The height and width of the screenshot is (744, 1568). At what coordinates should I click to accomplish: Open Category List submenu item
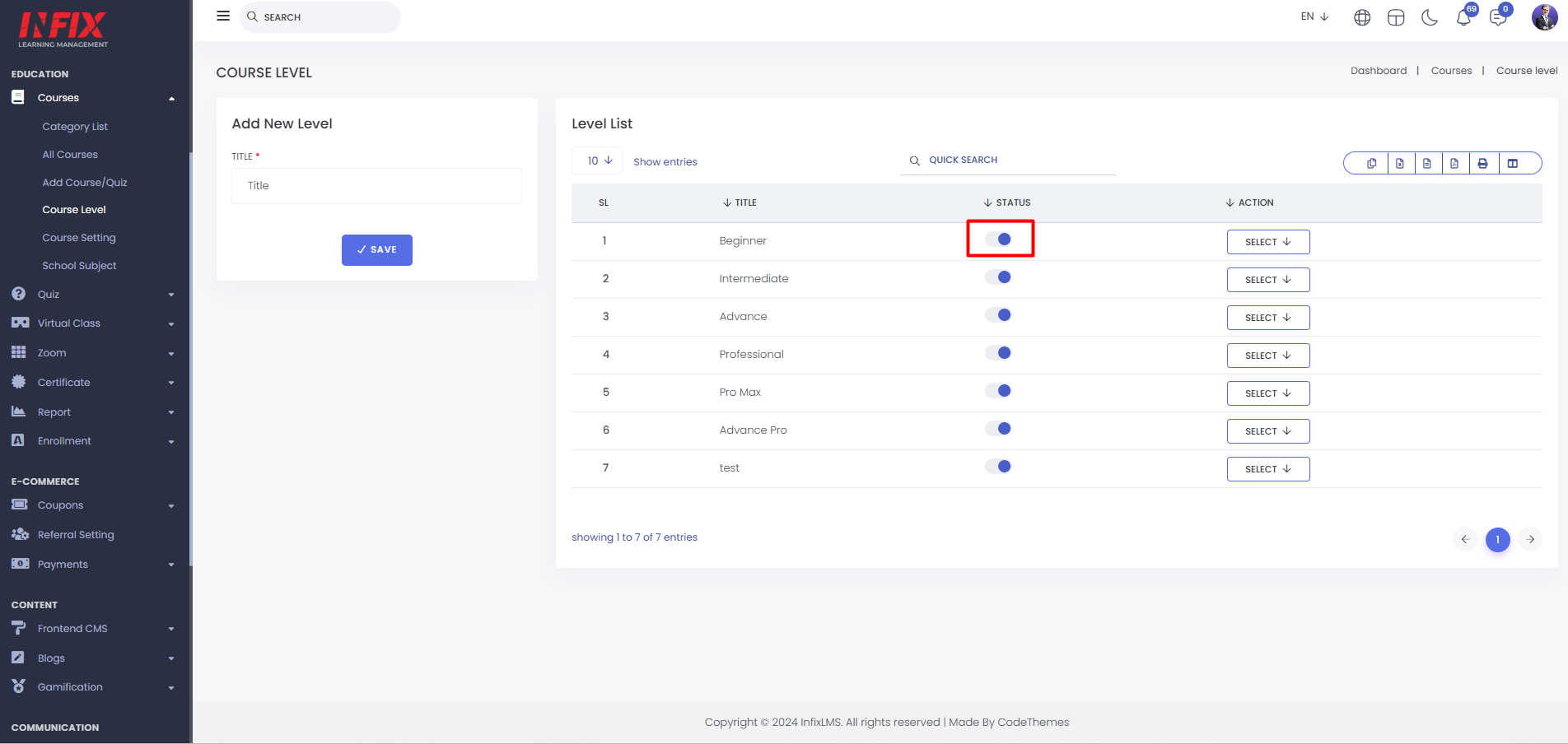[x=75, y=126]
